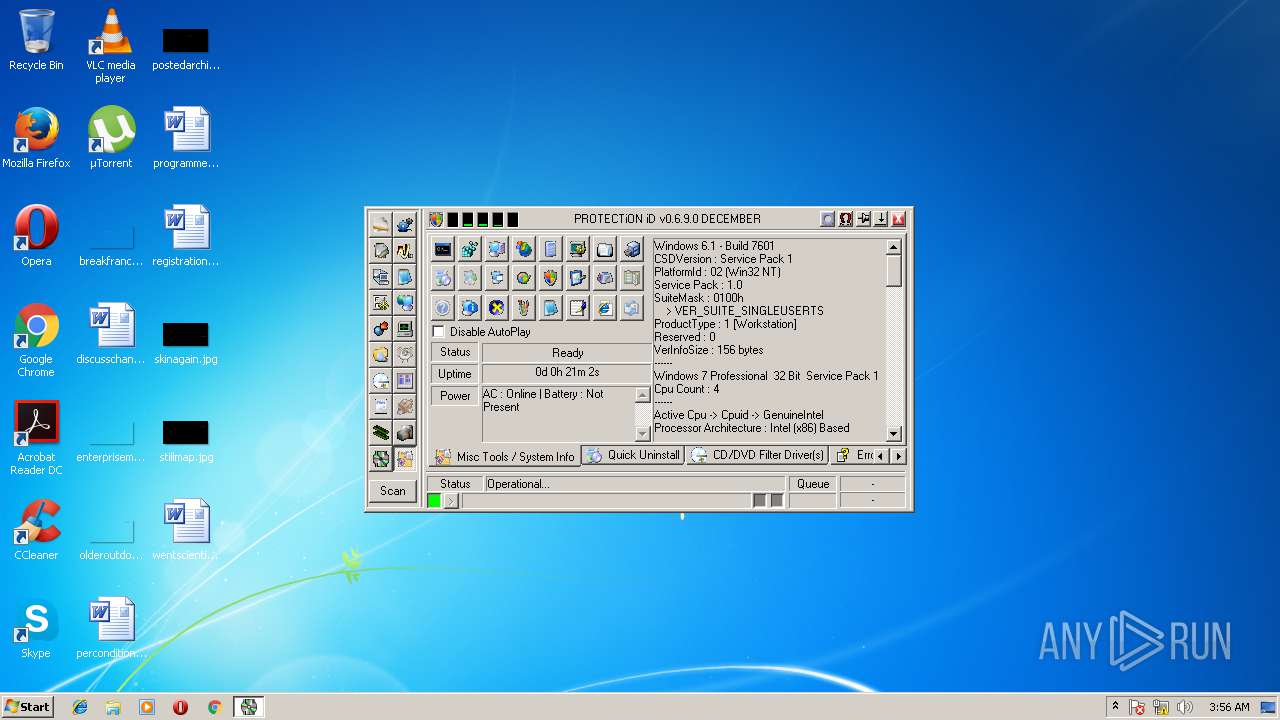Viewport: 1280px width, 720px height.
Task: Click the globe with monitors sidebar icon
Action: (x=405, y=303)
